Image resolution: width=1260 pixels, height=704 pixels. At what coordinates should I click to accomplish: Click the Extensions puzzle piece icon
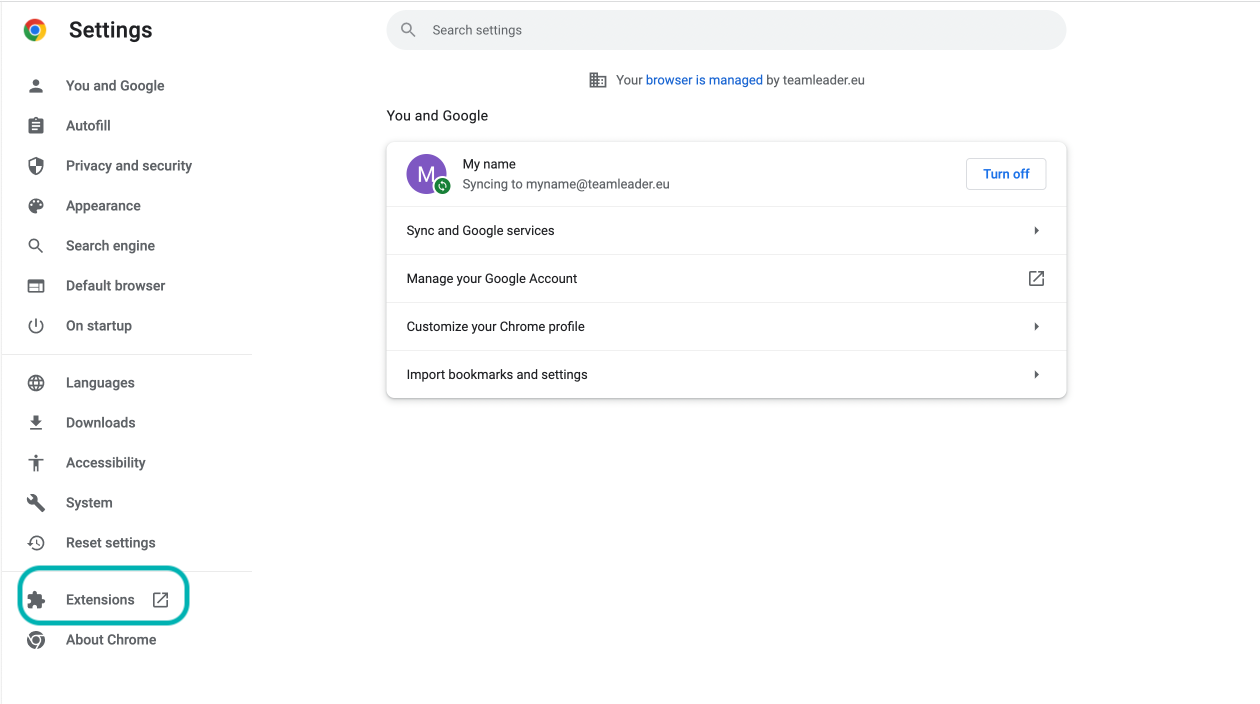[36, 600]
